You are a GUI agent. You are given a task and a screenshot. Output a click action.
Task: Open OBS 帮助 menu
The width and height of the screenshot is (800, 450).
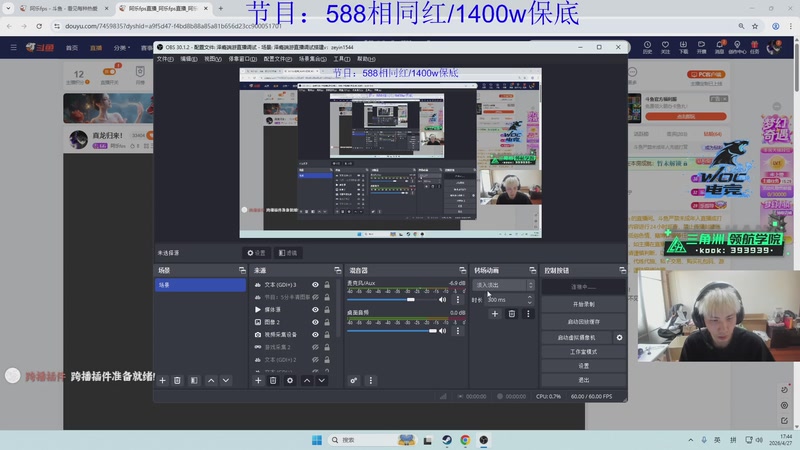[366, 59]
